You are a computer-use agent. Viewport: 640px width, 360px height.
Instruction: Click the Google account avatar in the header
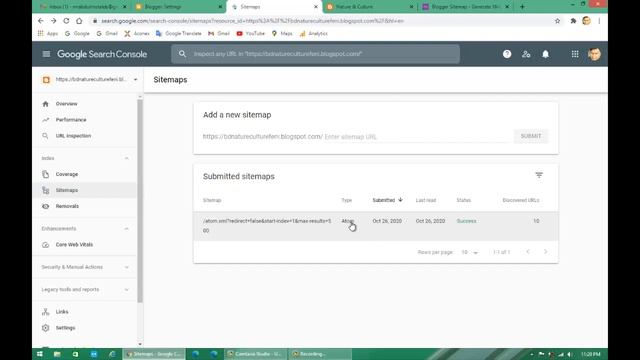[594, 54]
